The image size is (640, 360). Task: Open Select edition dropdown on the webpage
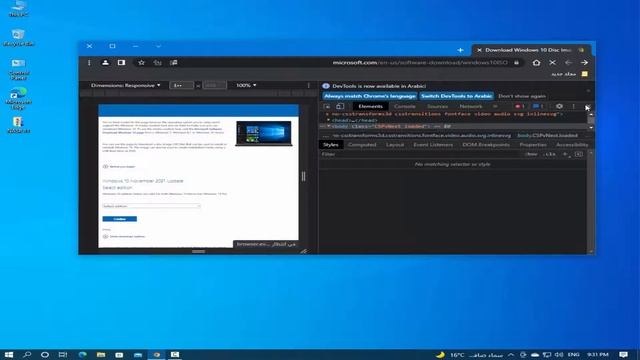pyautogui.click(x=151, y=206)
